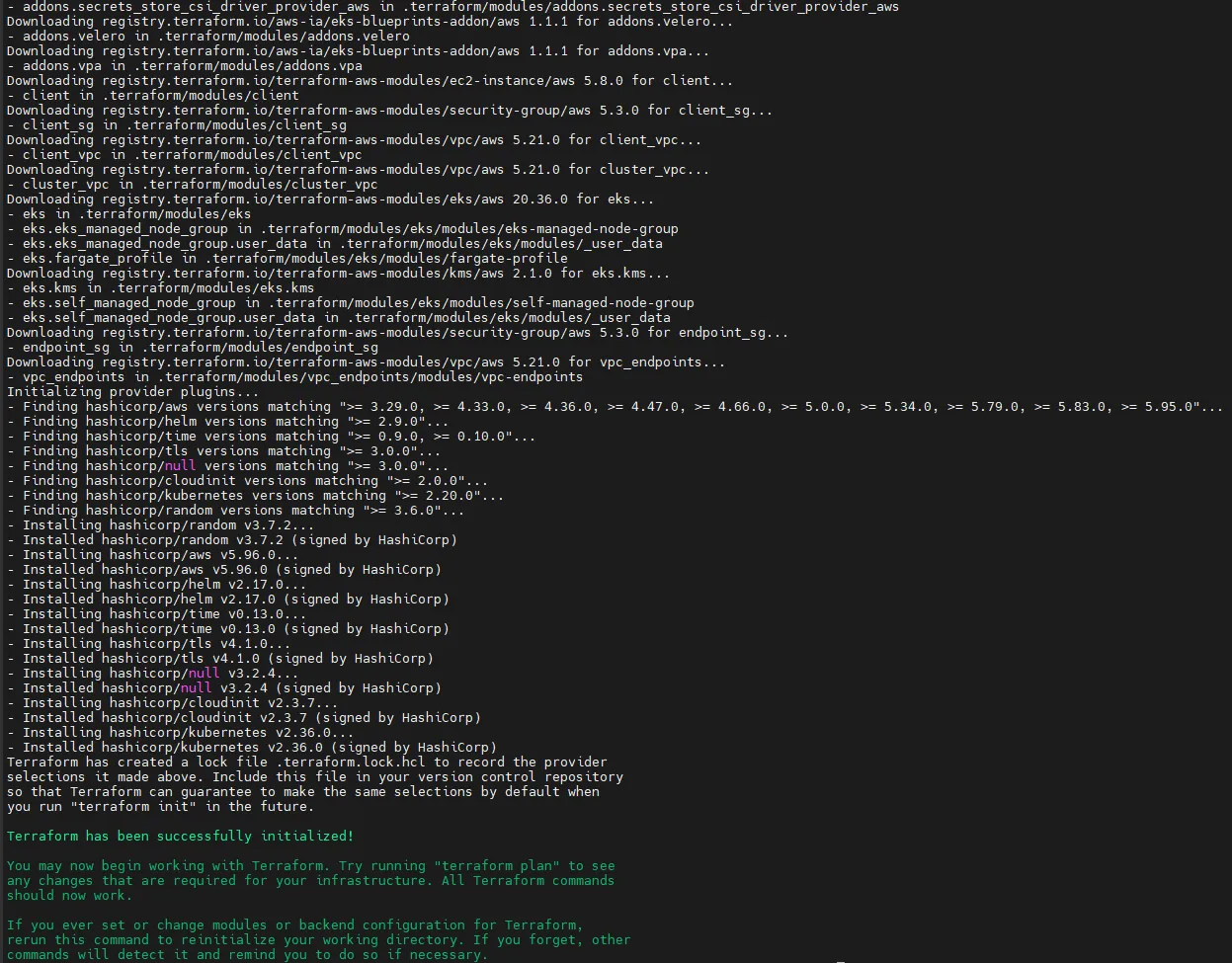Image resolution: width=1232 pixels, height=963 pixels.
Task: Click the 'Finding hashicorp/kubernetes versions matching' line
Action: tap(256, 496)
